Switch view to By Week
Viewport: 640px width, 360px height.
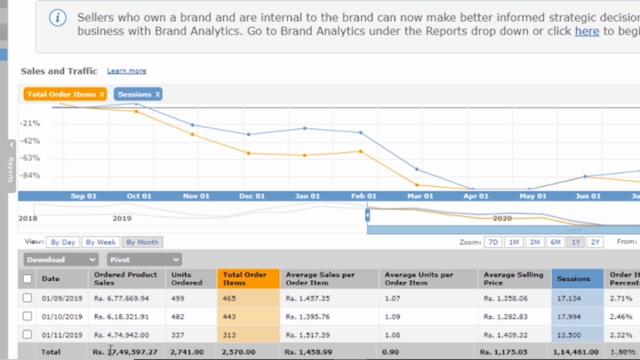click(100, 242)
